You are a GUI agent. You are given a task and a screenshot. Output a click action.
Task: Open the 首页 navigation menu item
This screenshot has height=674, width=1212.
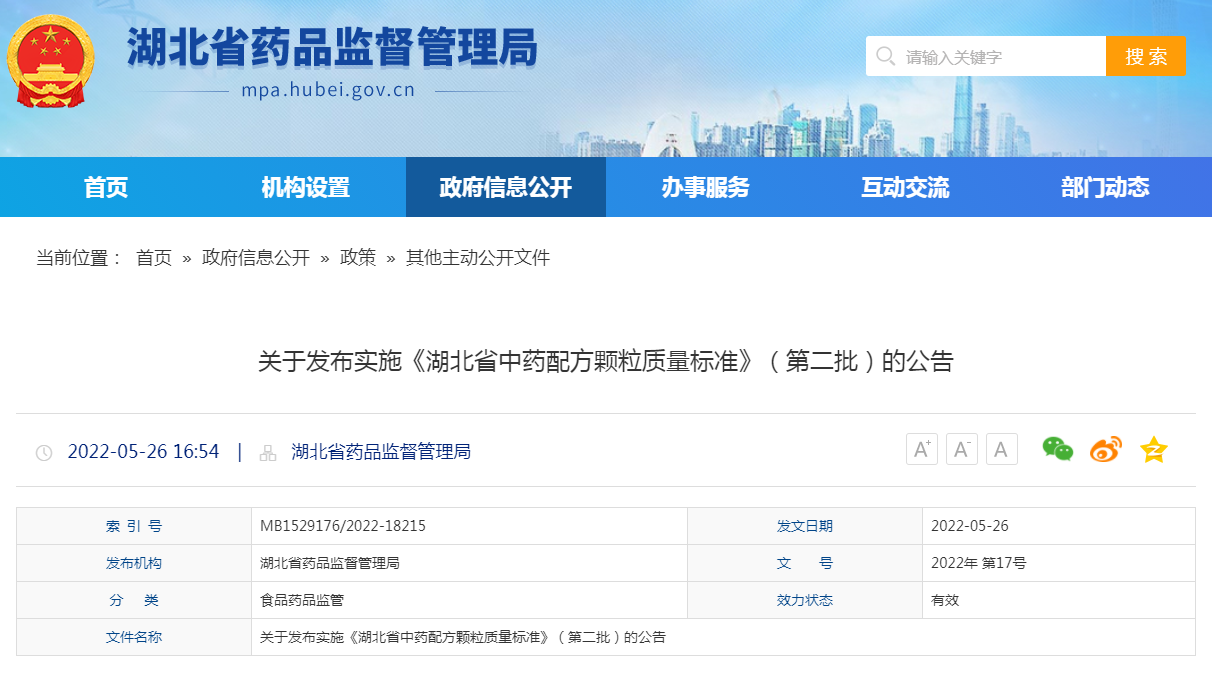106,187
